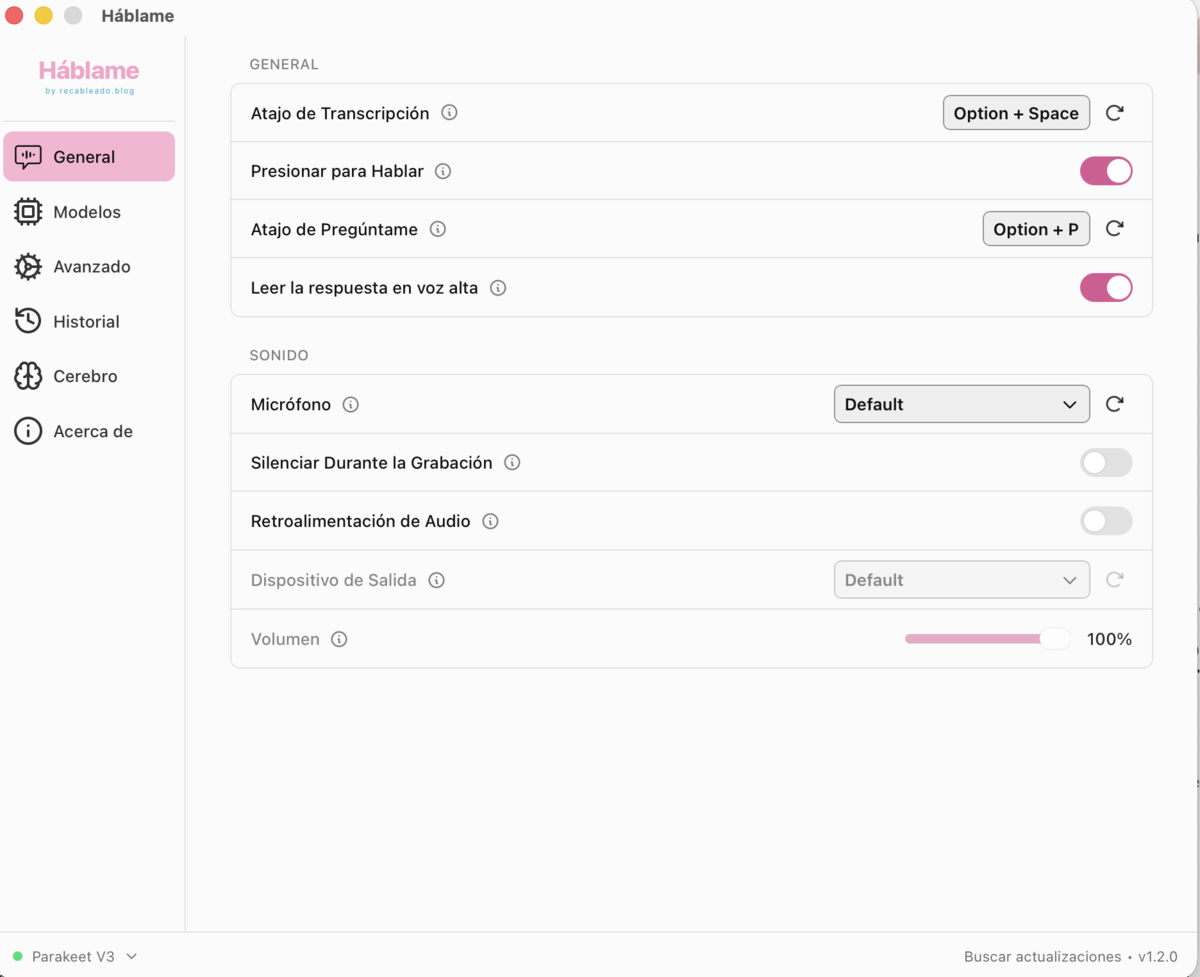Image resolution: width=1200 pixels, height=977 pixels.
Task: Show info for Volumen
Action: pyautogui.click(x=339, y=639)
